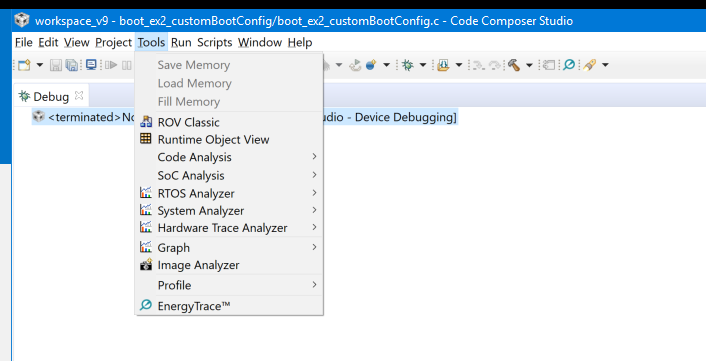
Task: Click the green bug Debug toolbar icon
Action: tap(408, 65)
